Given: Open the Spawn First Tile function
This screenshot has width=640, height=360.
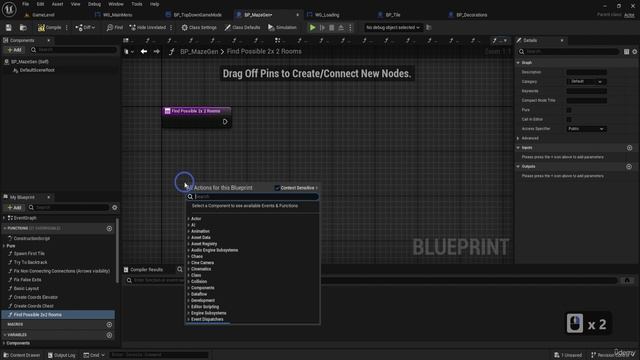Looking at the screenshot, I should 29,253.
